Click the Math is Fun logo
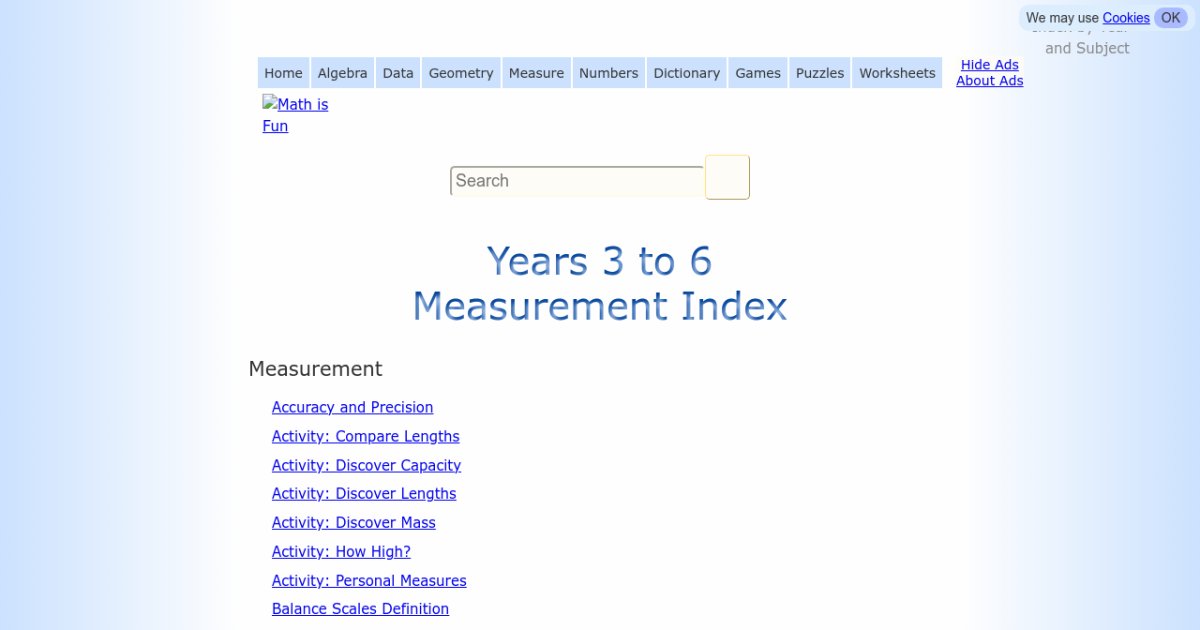 coord(295,114)
